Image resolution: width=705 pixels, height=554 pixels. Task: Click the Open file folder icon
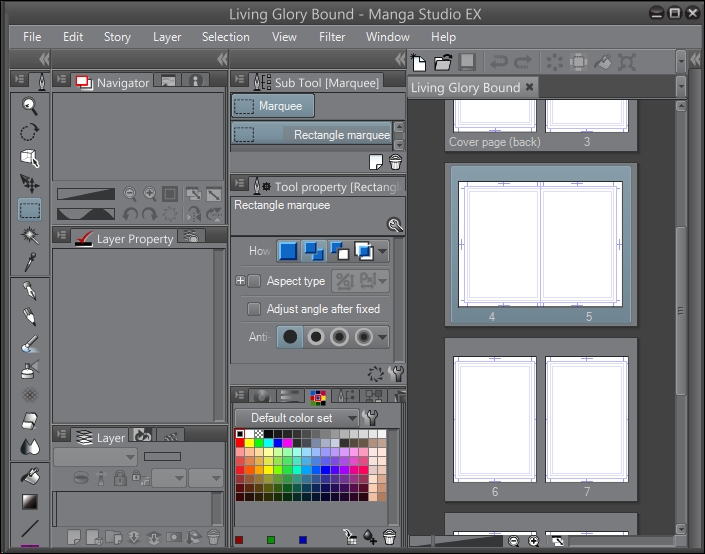(x=443, y=62)
